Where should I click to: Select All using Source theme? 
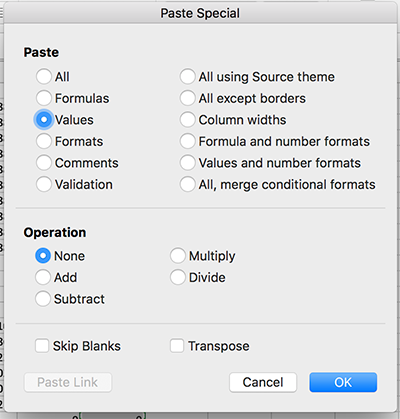[187, 77]
